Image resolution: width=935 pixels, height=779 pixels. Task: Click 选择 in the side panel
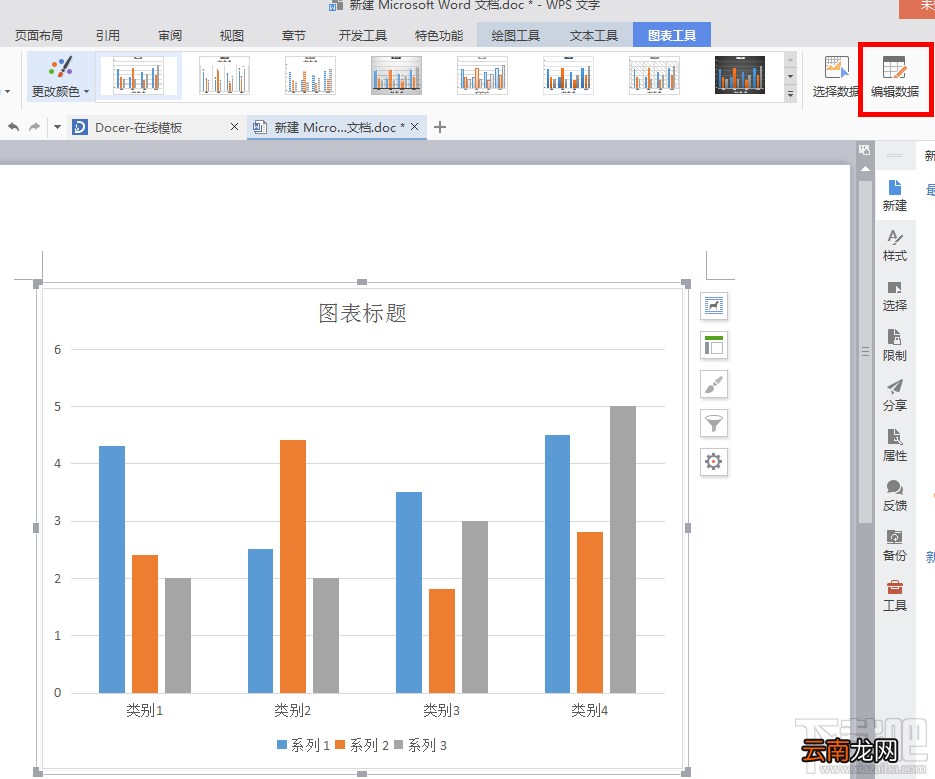click(894, 296)
